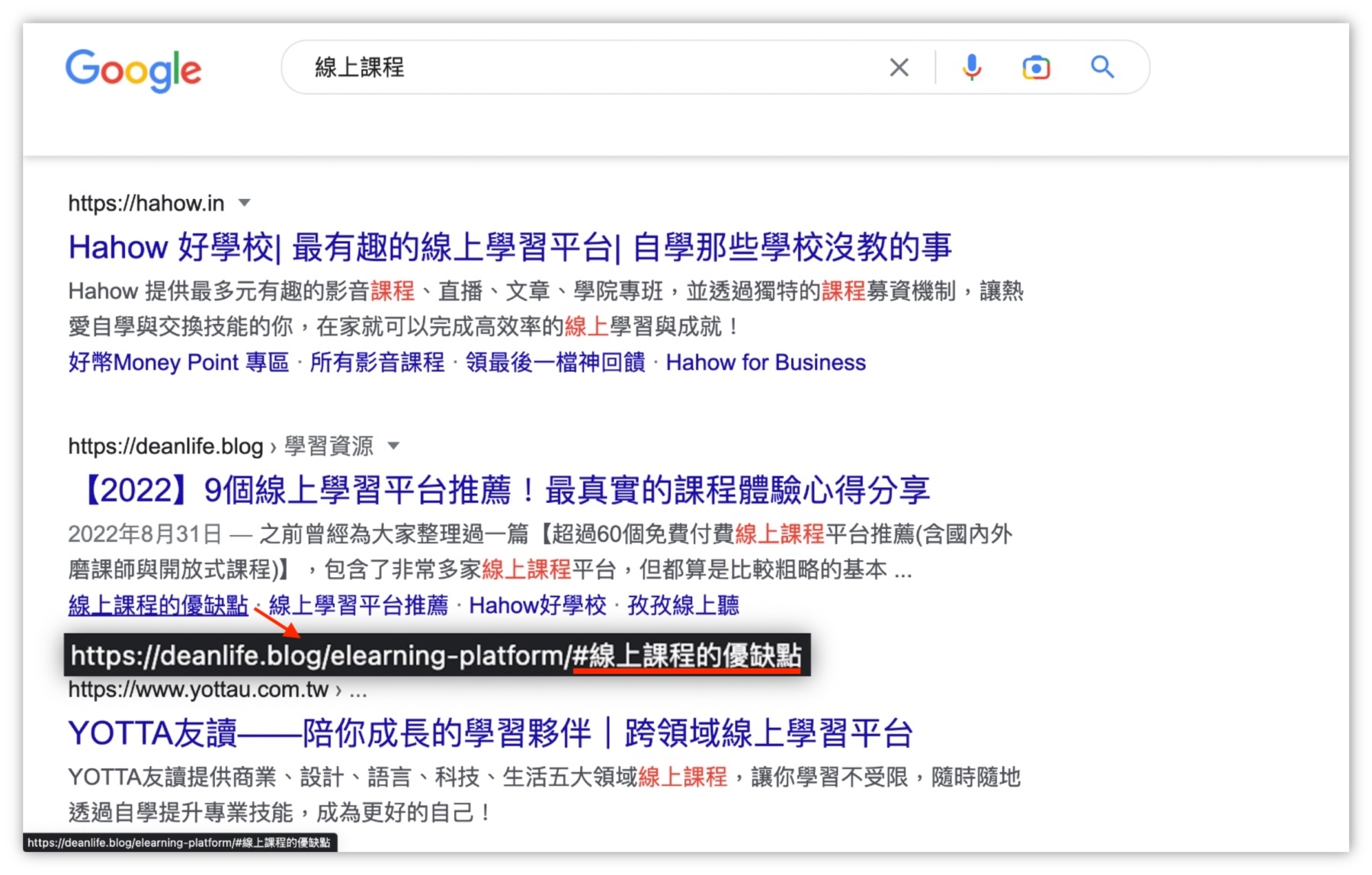Viewport: 1372px width, 875px height.
Task: Open the 孜孜線上聽 sitelink
Action: [x=683, y=605]
